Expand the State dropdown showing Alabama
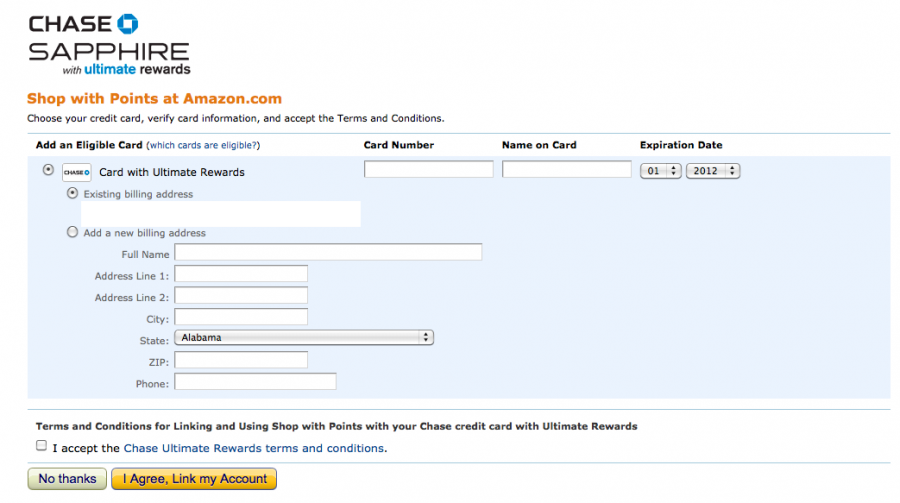The width and height of the screenshot is (900, 503). tap(304, 338)
